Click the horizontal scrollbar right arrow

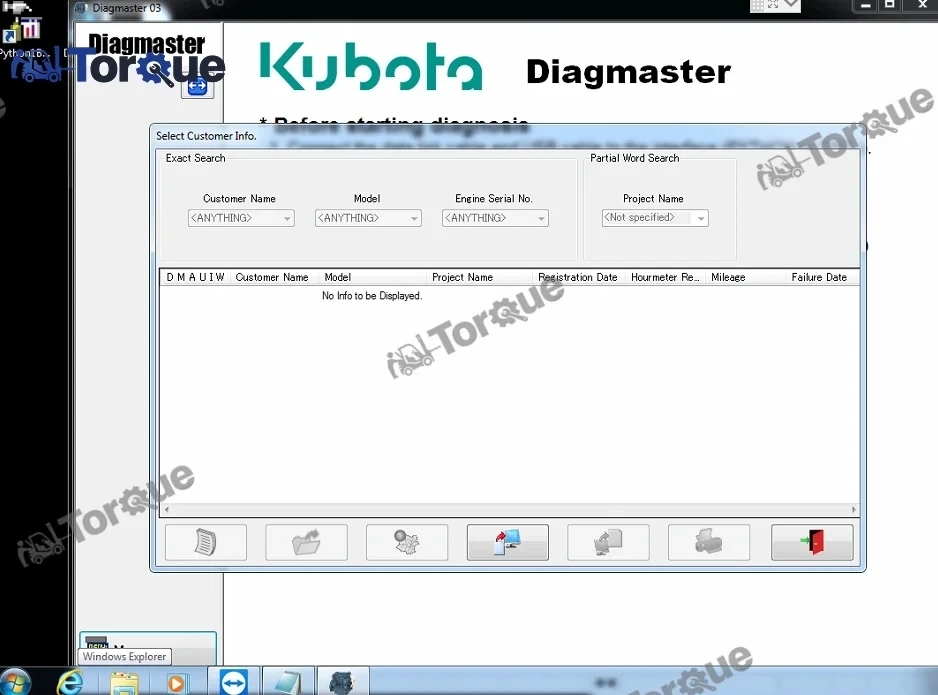tap(853, 510)
